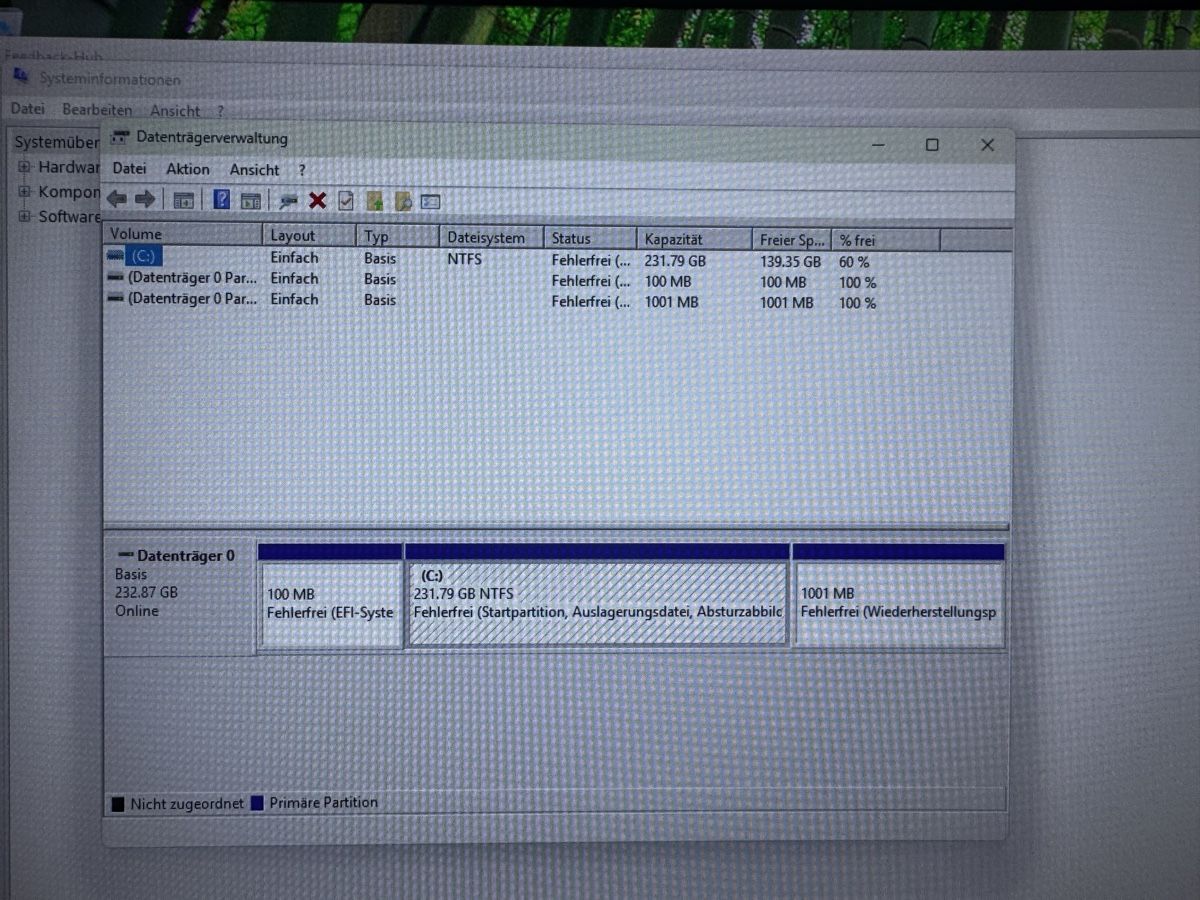This screenshot has height=900, width=1200.
Task: Open Help via the blue question mark icon
Action: click(222, 200)
